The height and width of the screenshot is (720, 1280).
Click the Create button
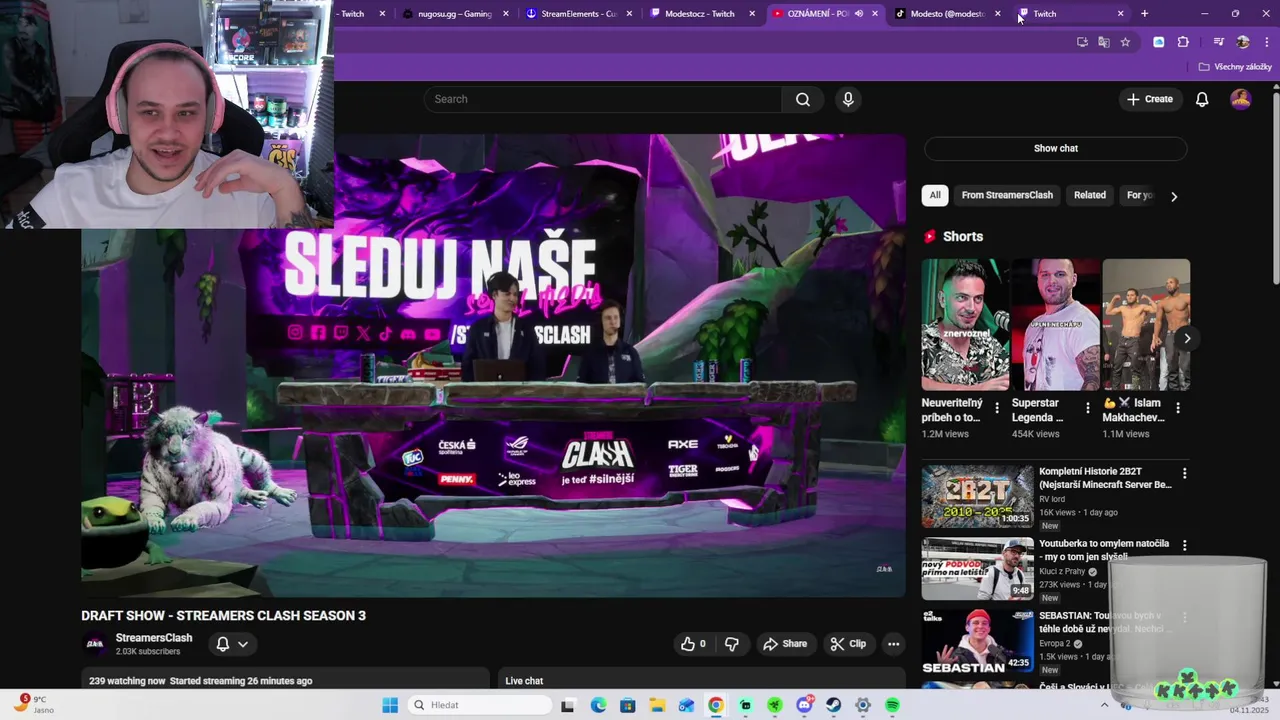coord(1149,99)
